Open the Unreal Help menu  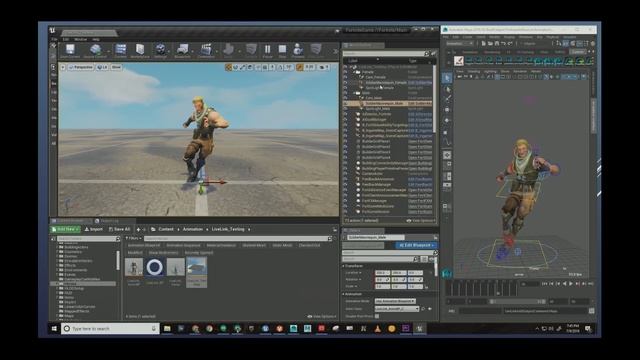click(96, 39)
